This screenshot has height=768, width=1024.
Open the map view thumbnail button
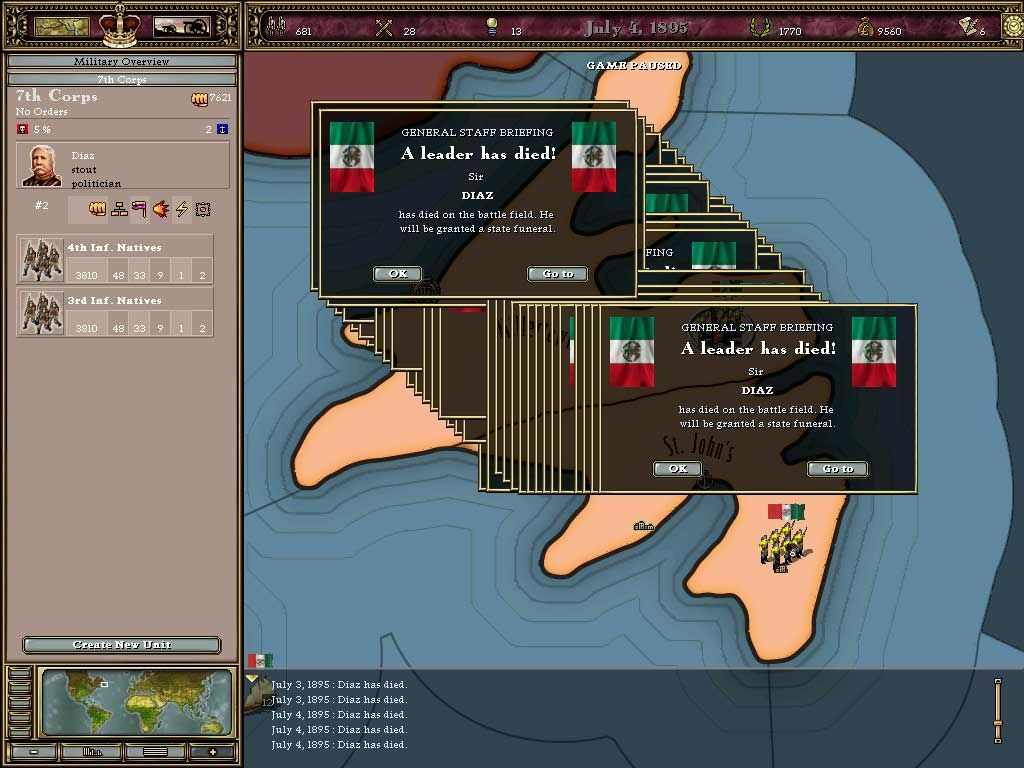point(61,27)
